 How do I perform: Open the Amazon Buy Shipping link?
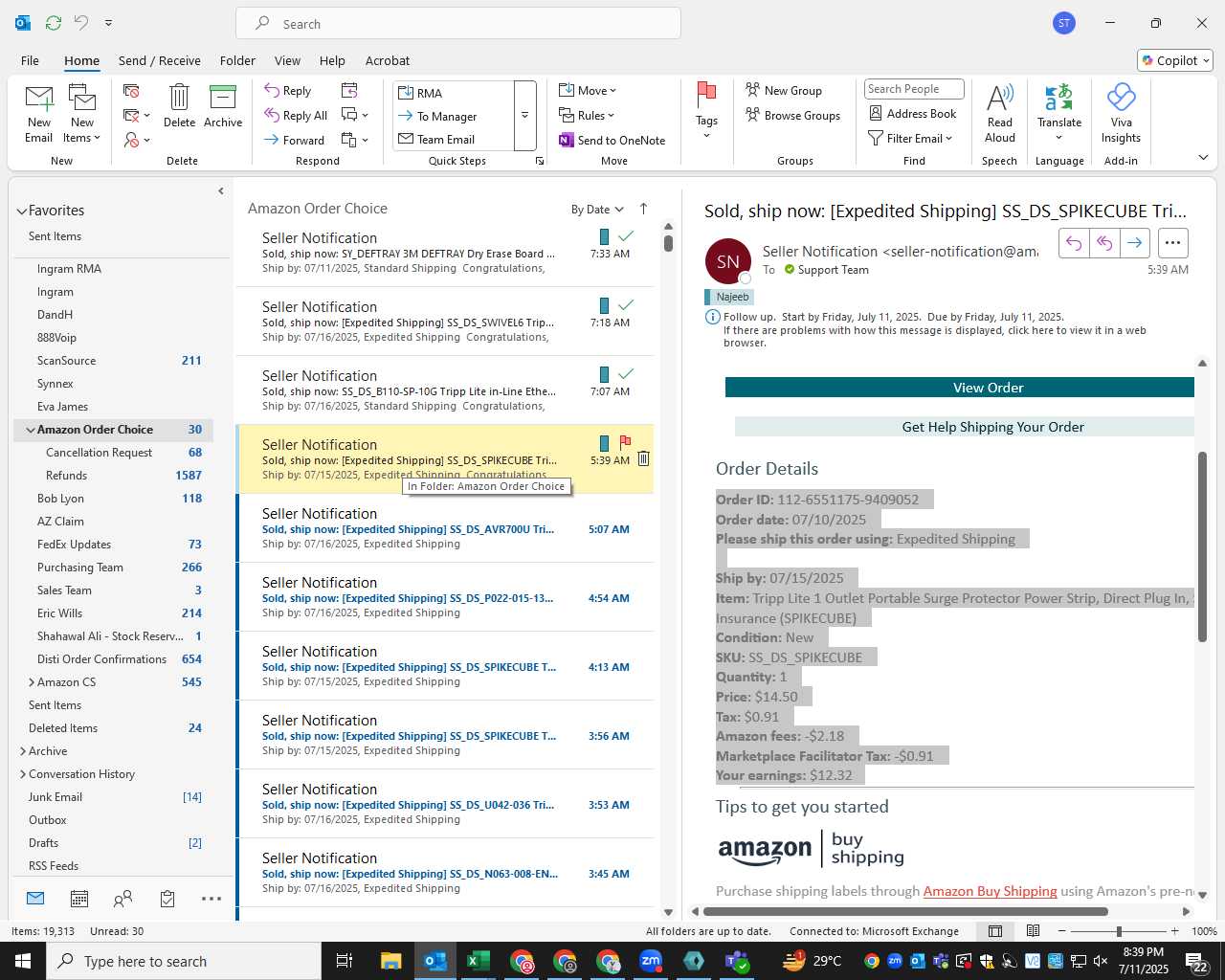[990, 891]
